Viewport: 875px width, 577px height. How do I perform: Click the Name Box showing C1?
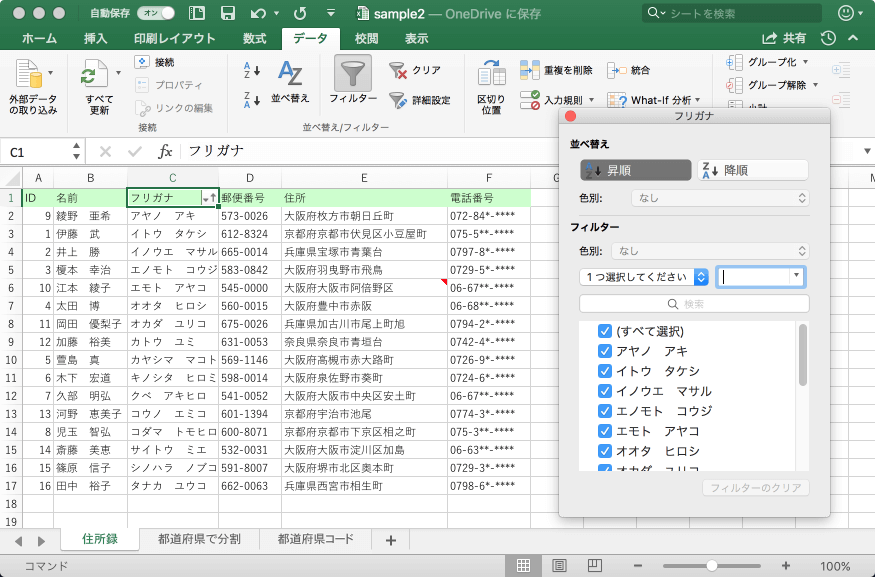[x=36, y=152]
